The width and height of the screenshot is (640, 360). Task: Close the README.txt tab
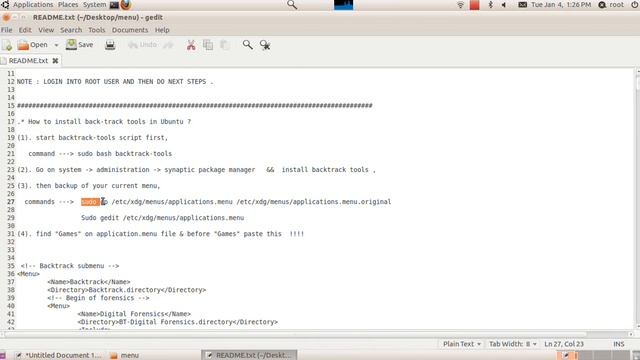coord(55,61)
